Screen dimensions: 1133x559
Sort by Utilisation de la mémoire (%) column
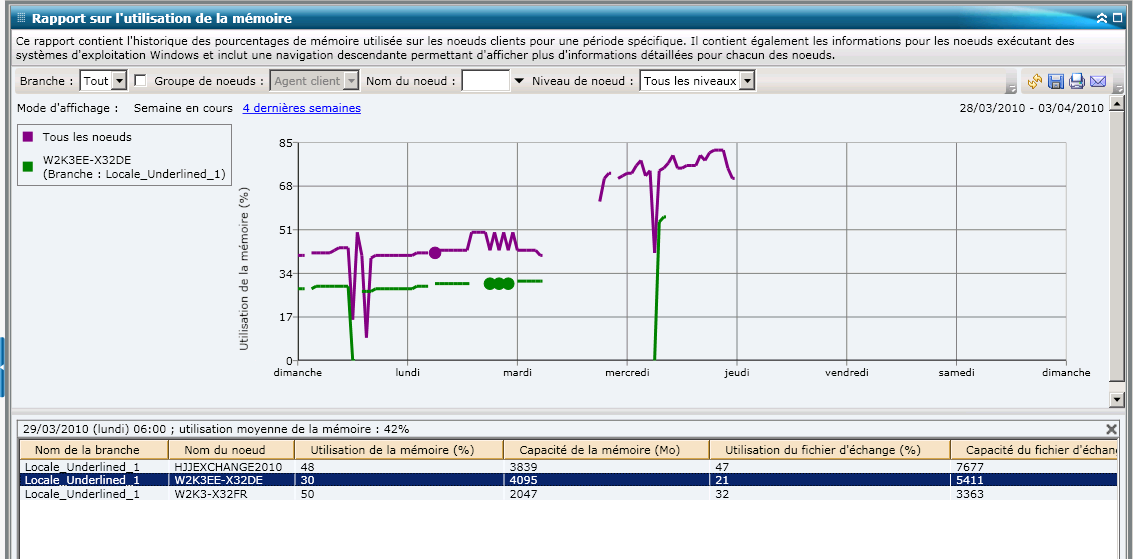(398, 450)
